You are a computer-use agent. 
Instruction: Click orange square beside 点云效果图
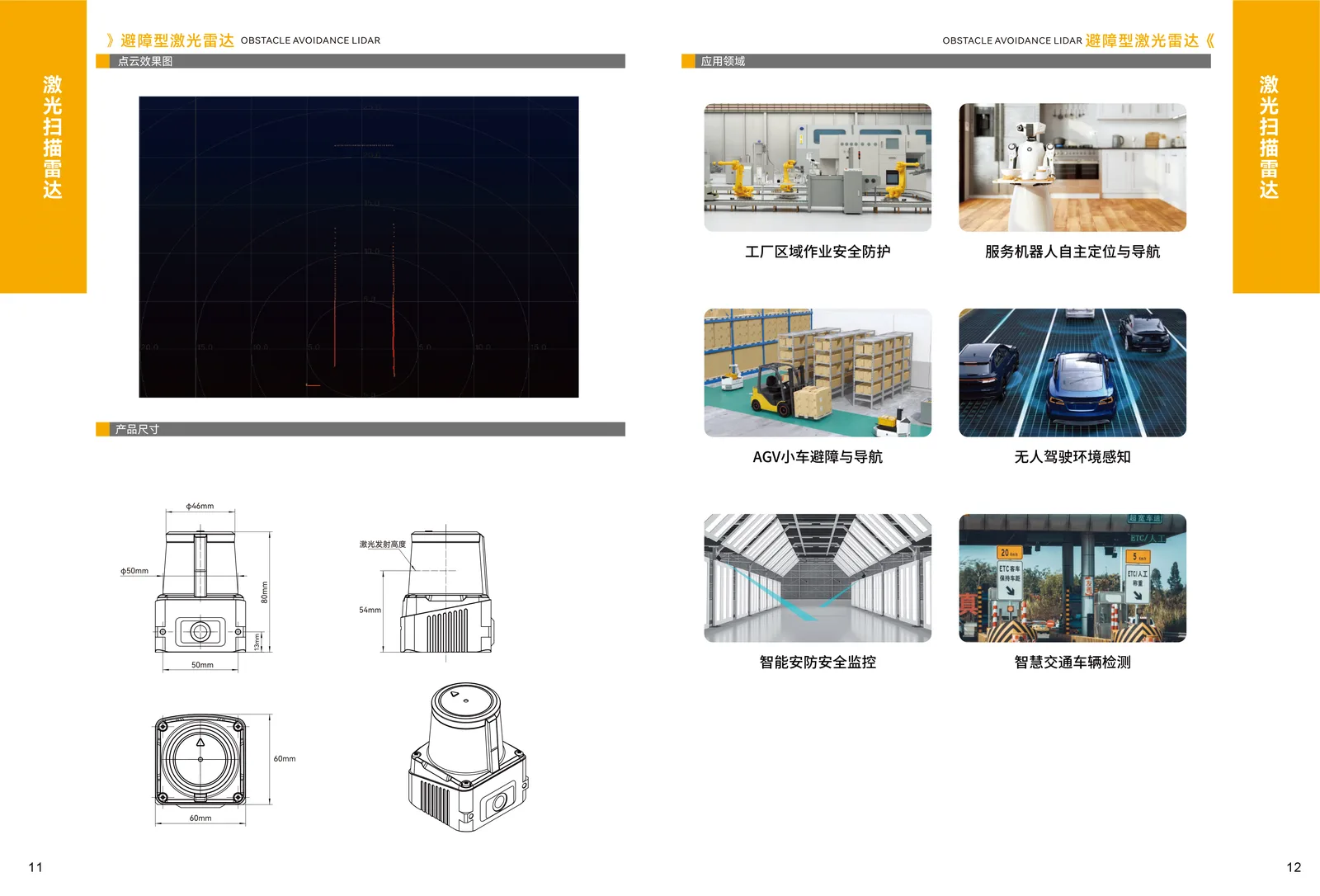point(102,61)
